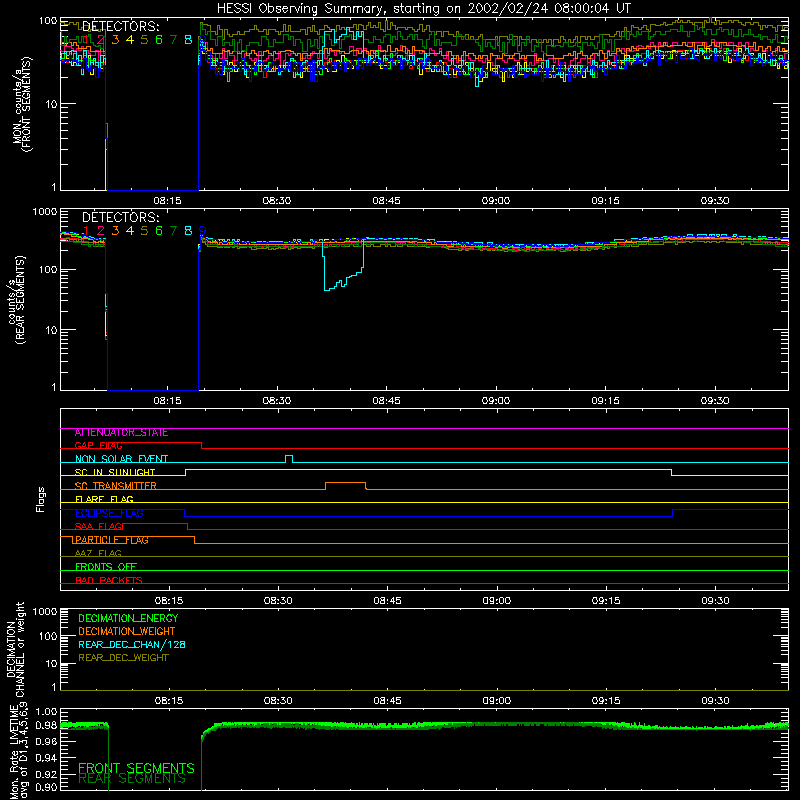Click the GAP_FLAG label
The image size is (800, 800).
tap(98, 445)
